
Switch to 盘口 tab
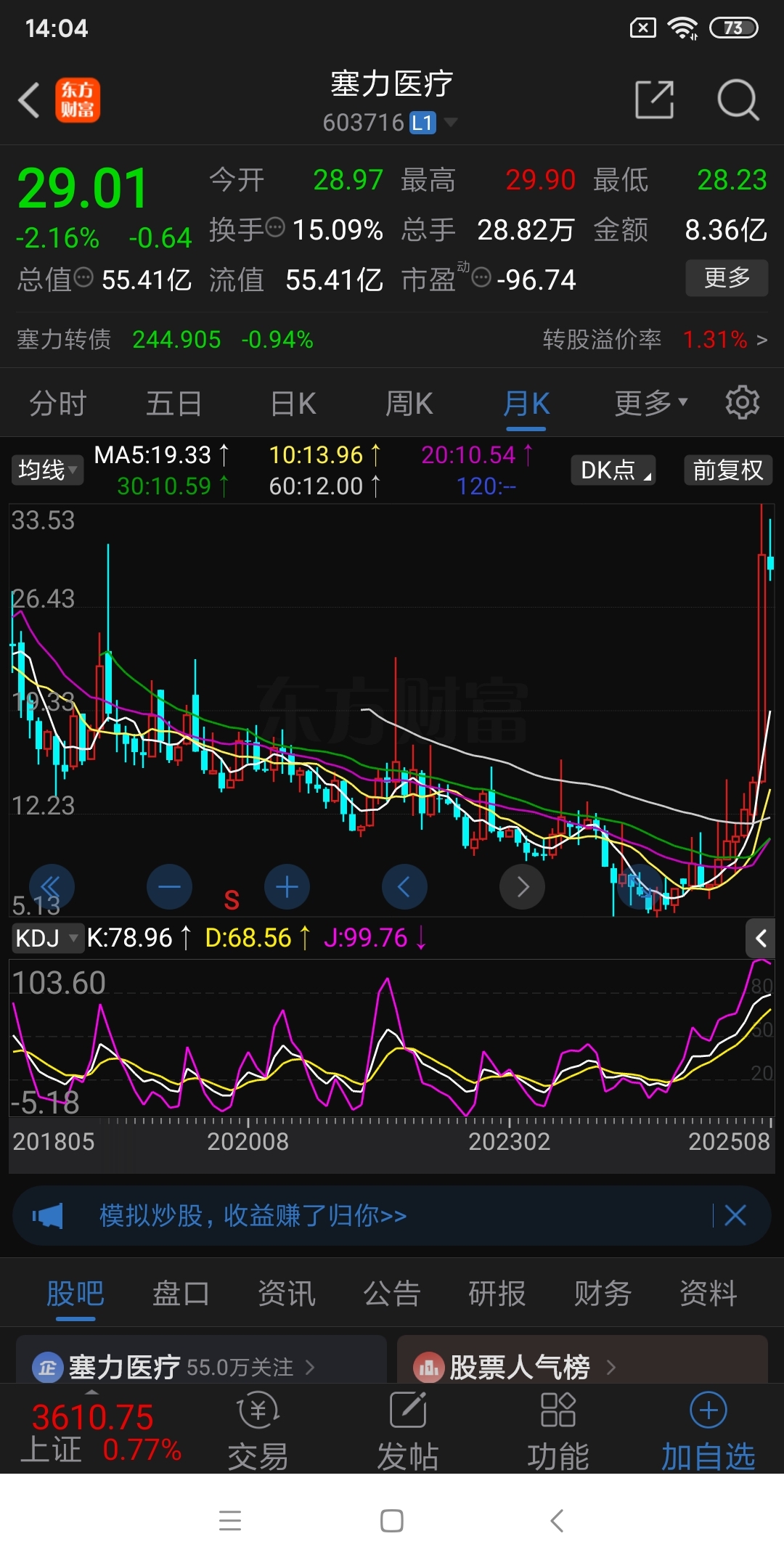(x=181, y=1294)
